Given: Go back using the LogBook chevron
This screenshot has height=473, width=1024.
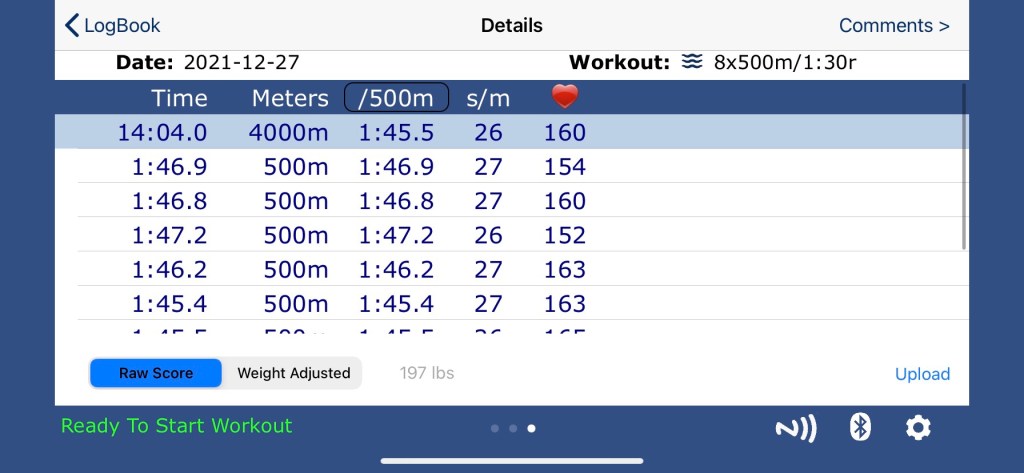Looking at the screenshot, I should pos(112,26).
